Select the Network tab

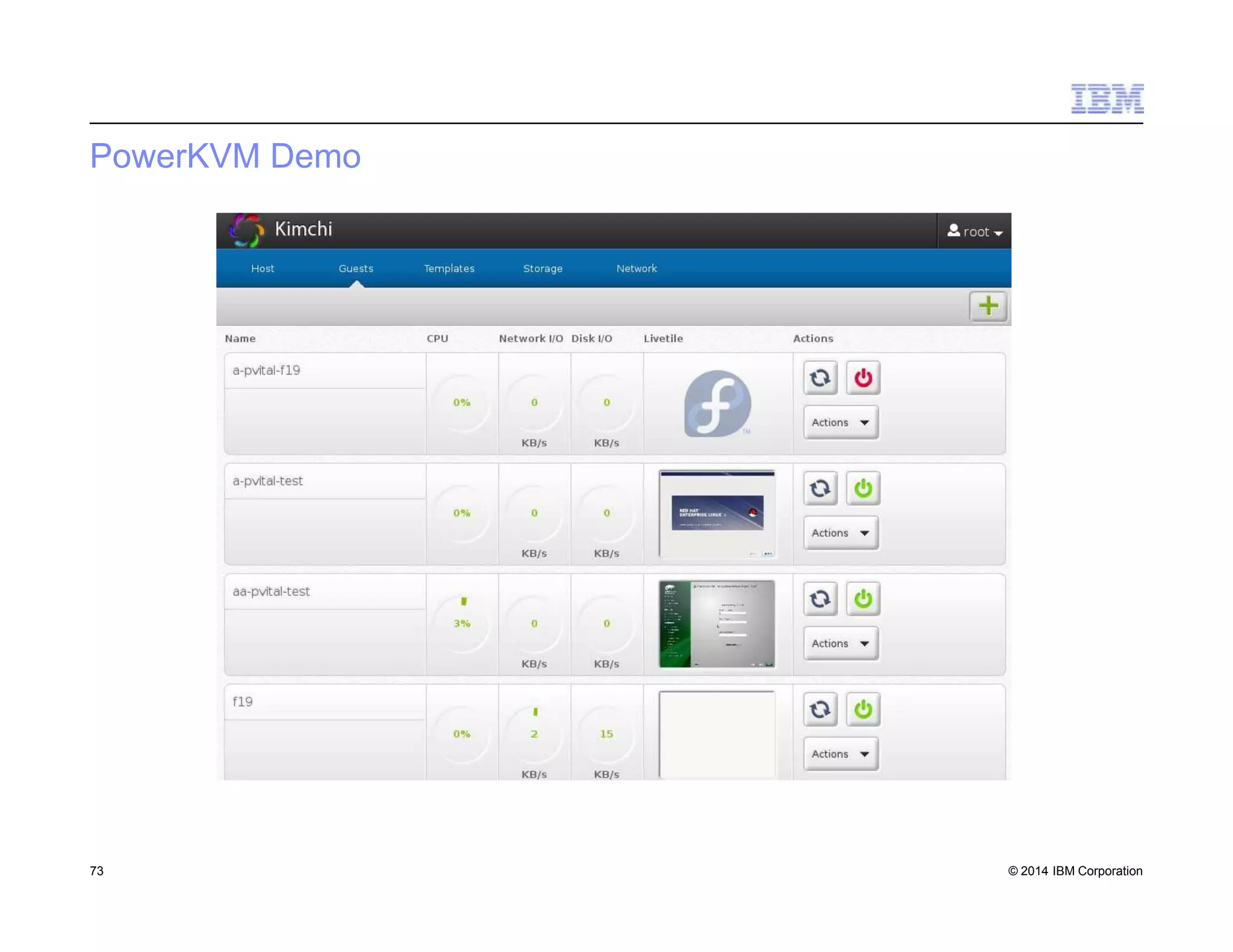(x=636, y=268)
